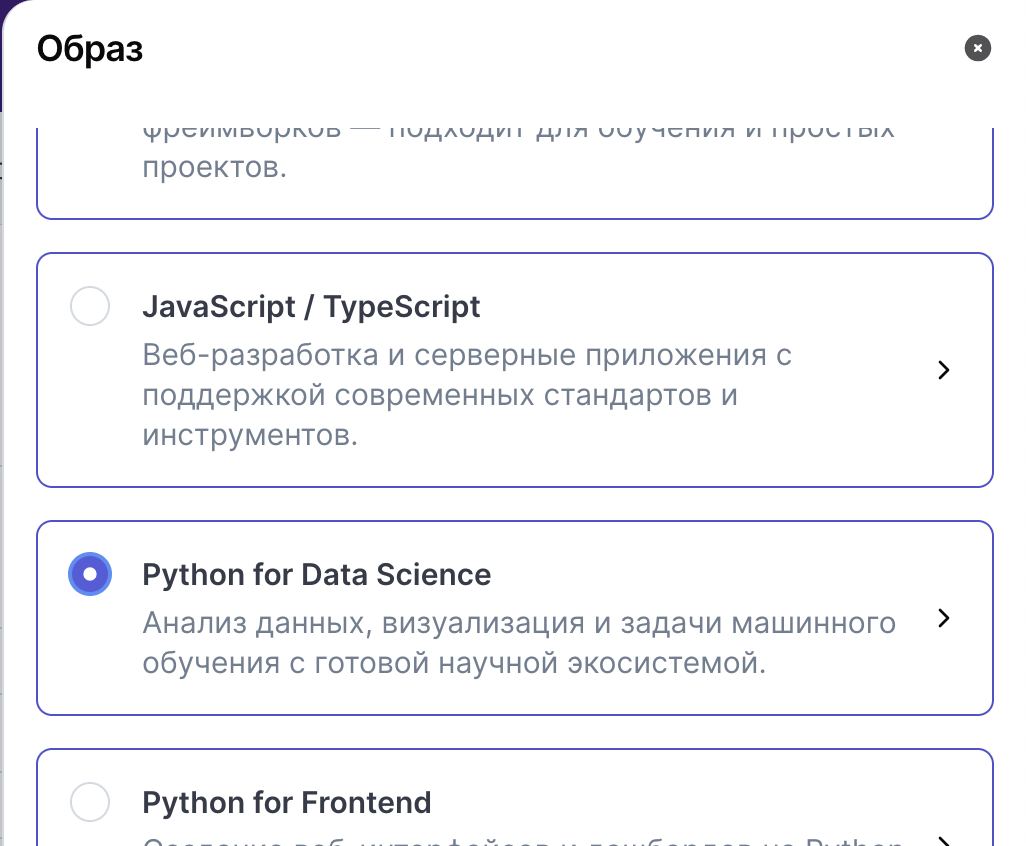The width and height of the screenshot is (1026, 846).
Task: Click the description starting with "Веб-разработка"
Action: pyautogui.click(x=467, y=355)
